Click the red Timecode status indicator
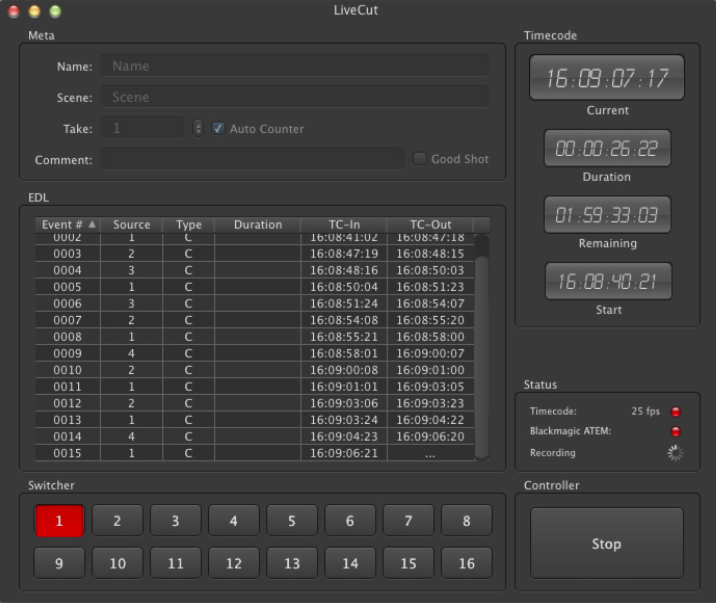716x603 pixels. tap(675, 412)
